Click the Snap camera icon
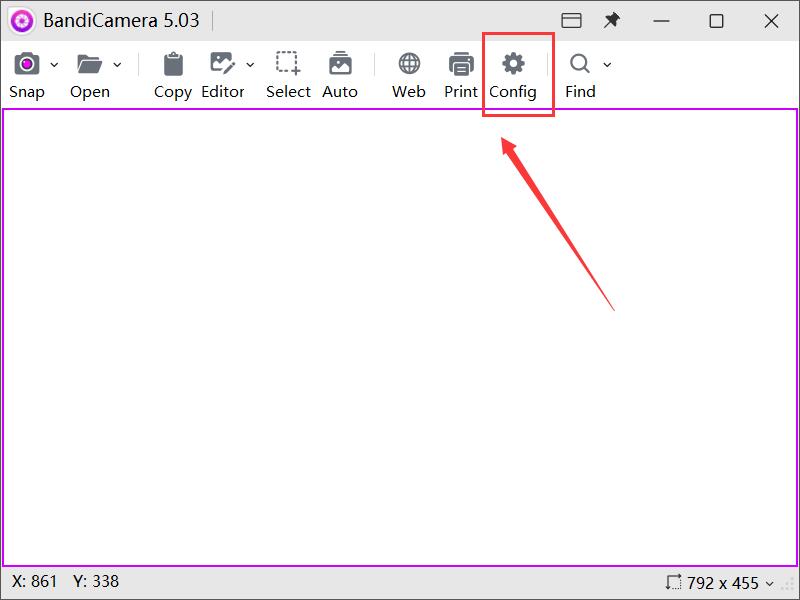Viewport: 800px width, 600px height. pos(27,65)
